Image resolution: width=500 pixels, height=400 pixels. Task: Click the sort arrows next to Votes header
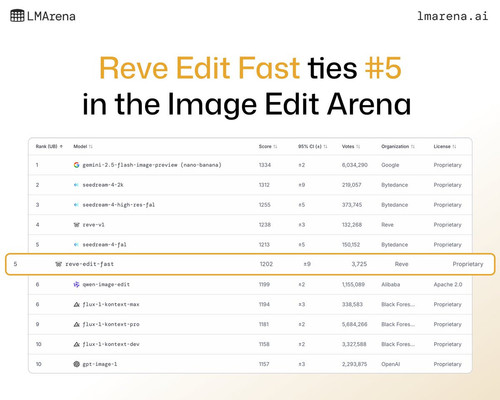358,146
